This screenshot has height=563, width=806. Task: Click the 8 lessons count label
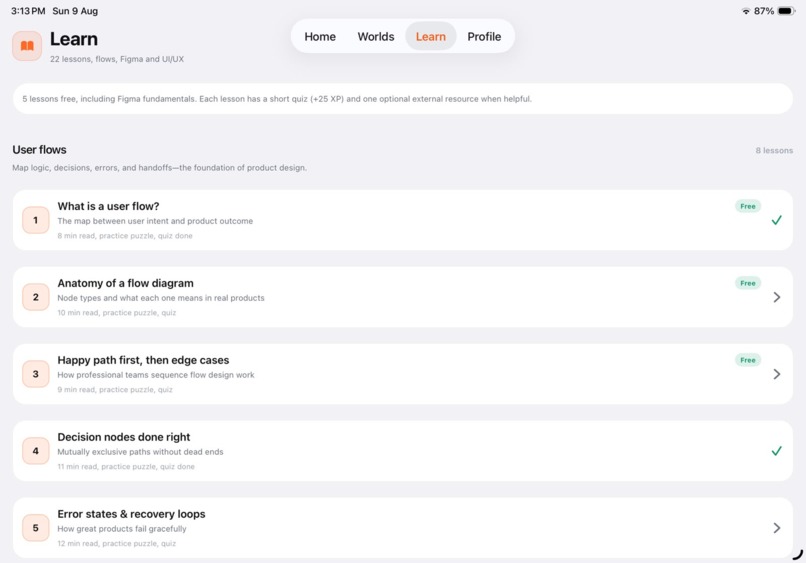pyautogui.click(x=774, y=151)
